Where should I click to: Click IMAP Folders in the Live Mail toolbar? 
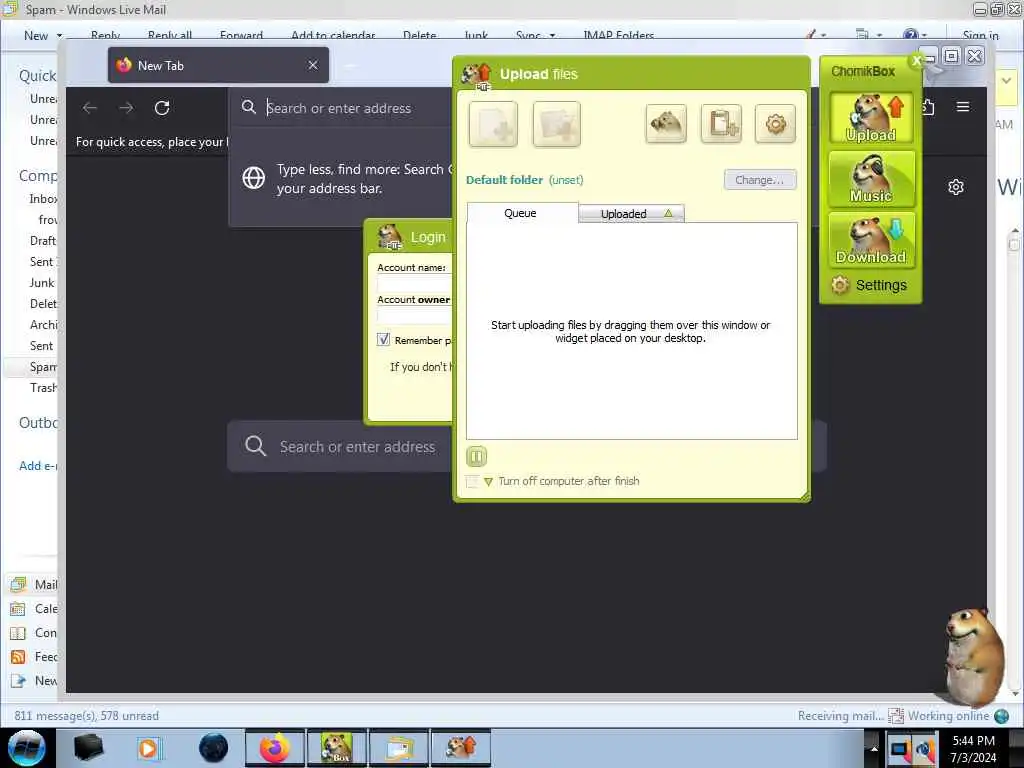coord(618,35)
